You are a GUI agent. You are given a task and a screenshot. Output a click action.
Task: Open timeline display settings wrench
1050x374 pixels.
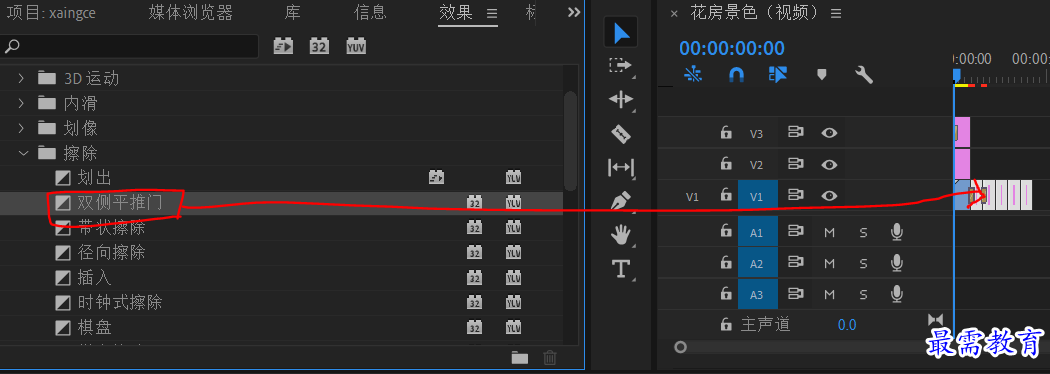[864, 75]
